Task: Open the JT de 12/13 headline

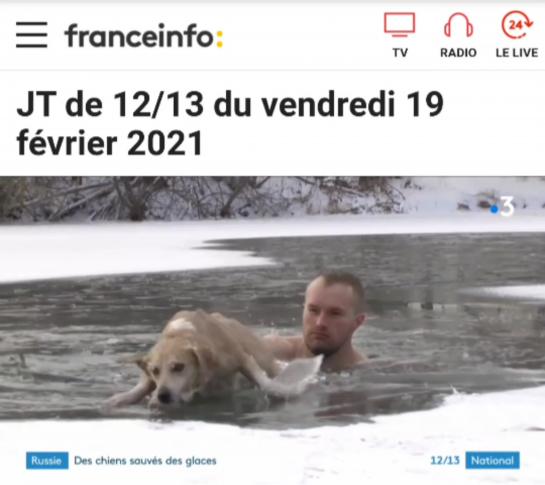Action: tap(230, 123)
